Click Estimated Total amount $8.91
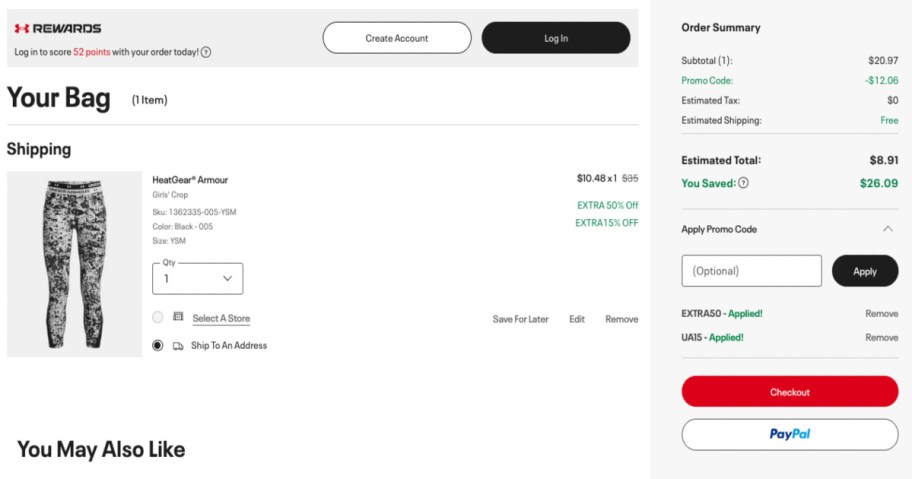 [x=884, y=160]
